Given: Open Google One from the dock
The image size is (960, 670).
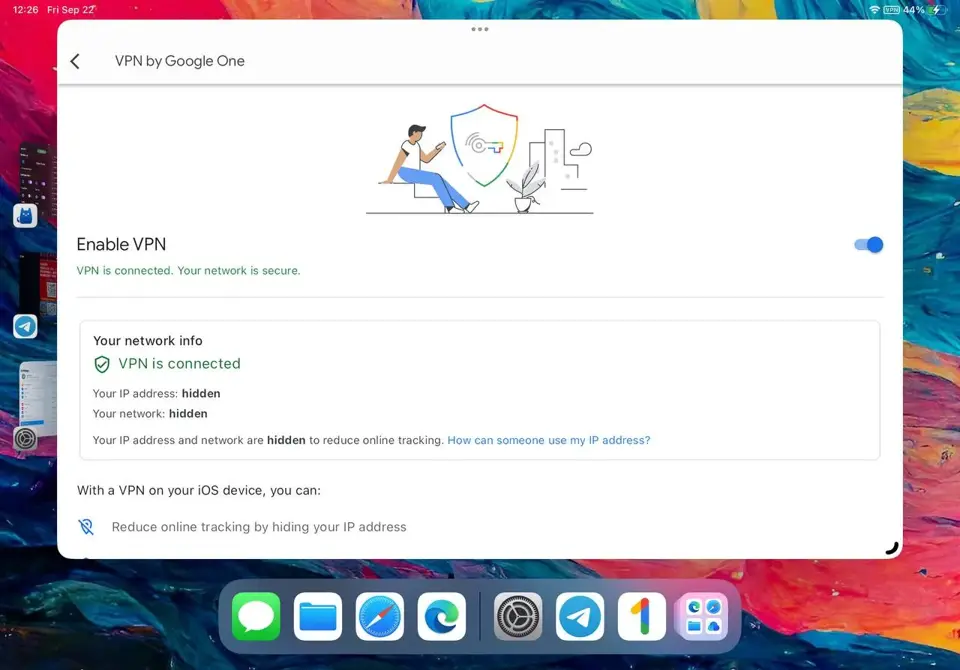Looking at the screenshot, I should tap(642, 616).
